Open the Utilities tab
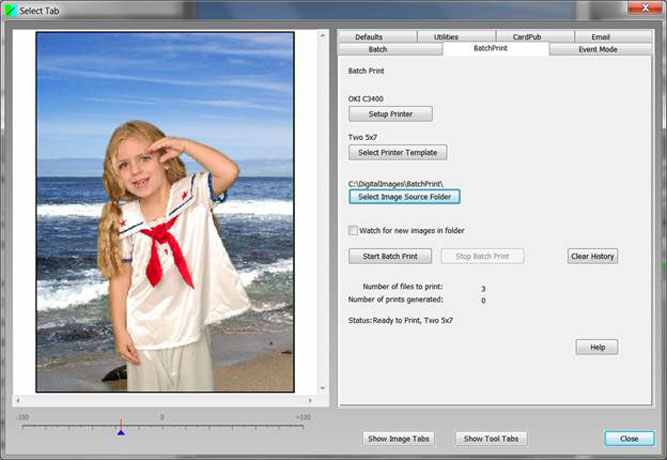 pos(445,37)
